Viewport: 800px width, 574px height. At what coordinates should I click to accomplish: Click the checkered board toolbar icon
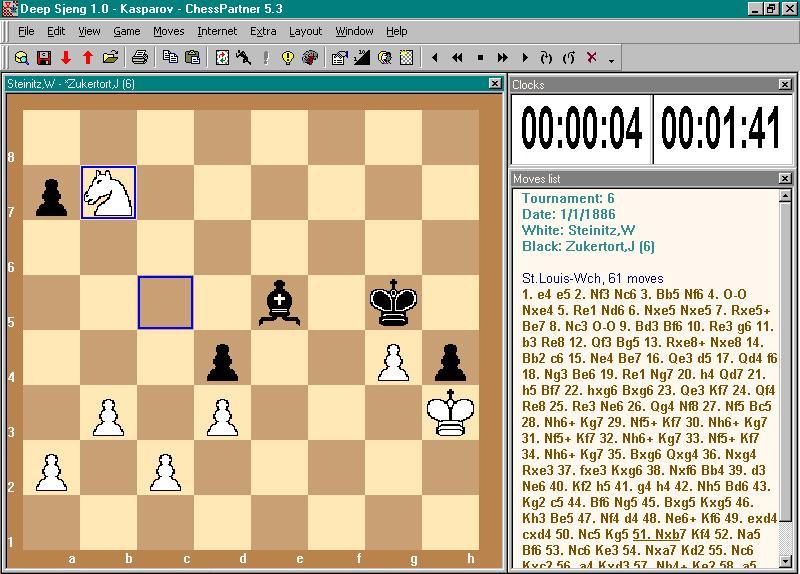tap(407, 58)
